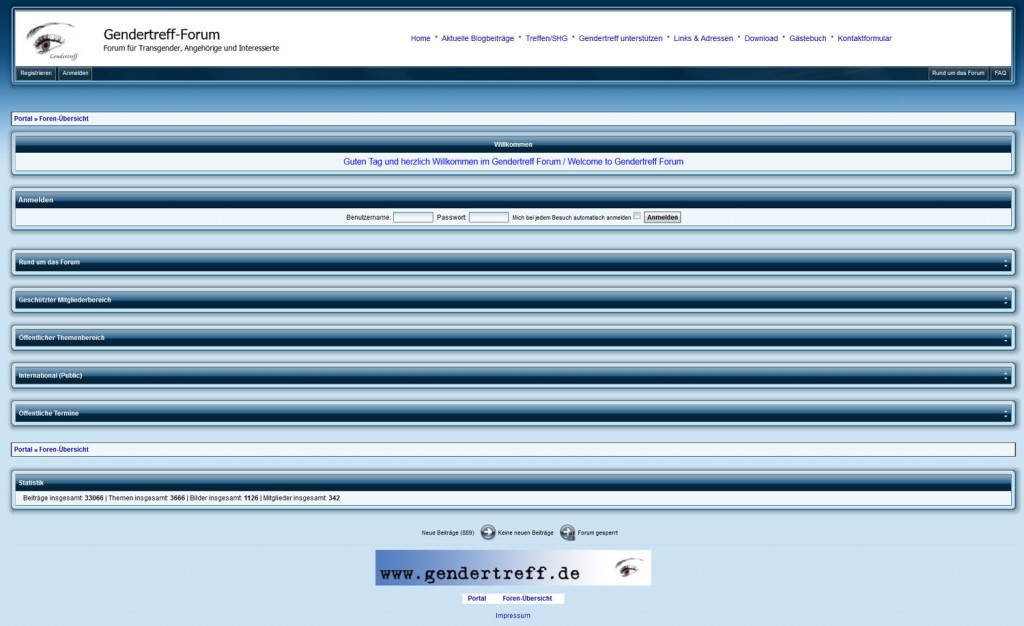Toggle the International (Public) section arrow
The height and width of the screenshot is (626, 1024).
(1005, 376)
